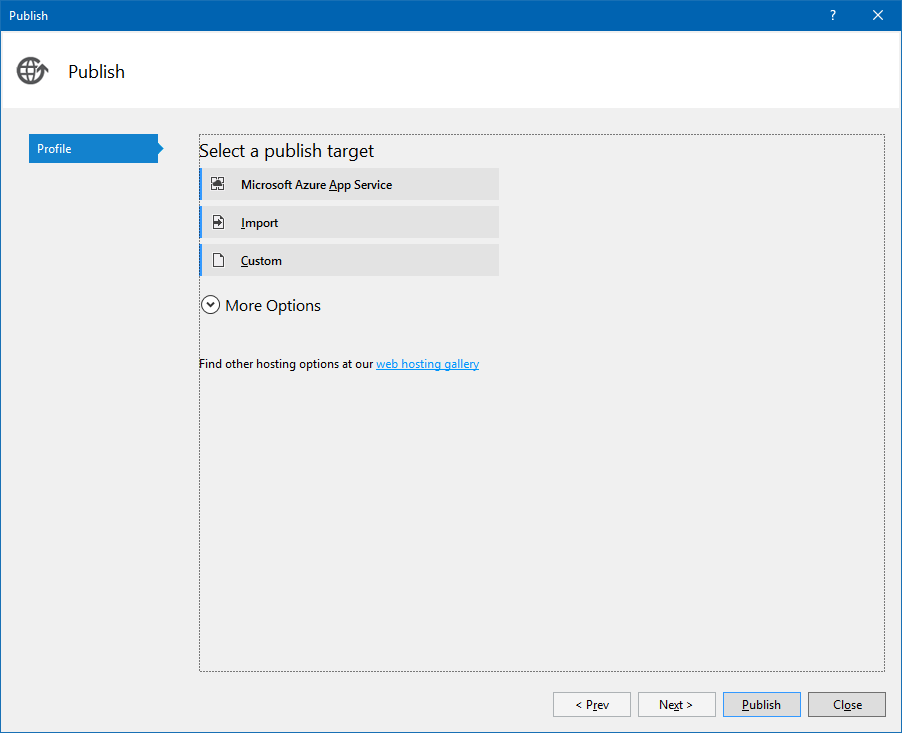Click the Custom target blank page icon

[217, 260]
